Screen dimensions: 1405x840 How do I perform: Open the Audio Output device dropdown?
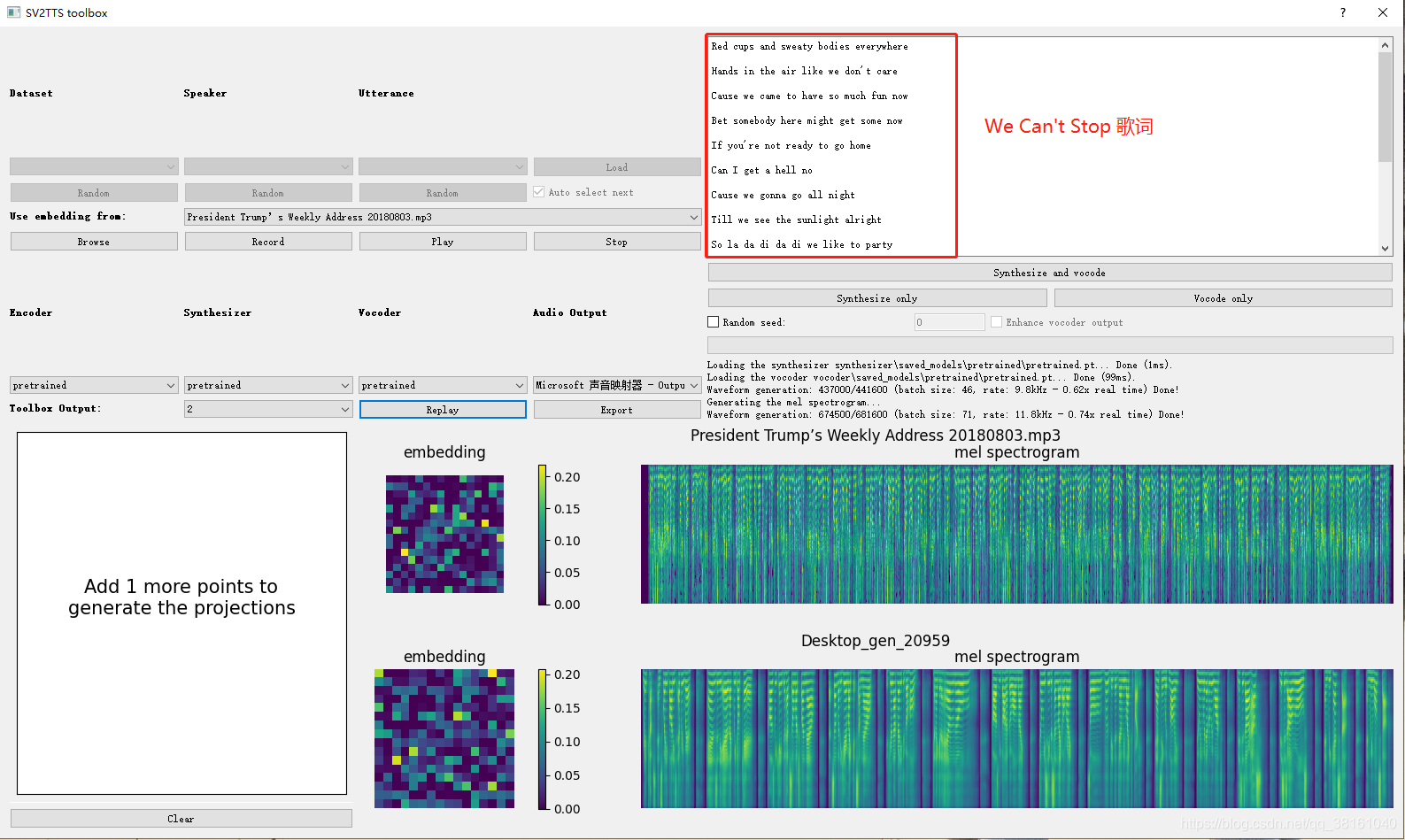click(x=617, y=385)
